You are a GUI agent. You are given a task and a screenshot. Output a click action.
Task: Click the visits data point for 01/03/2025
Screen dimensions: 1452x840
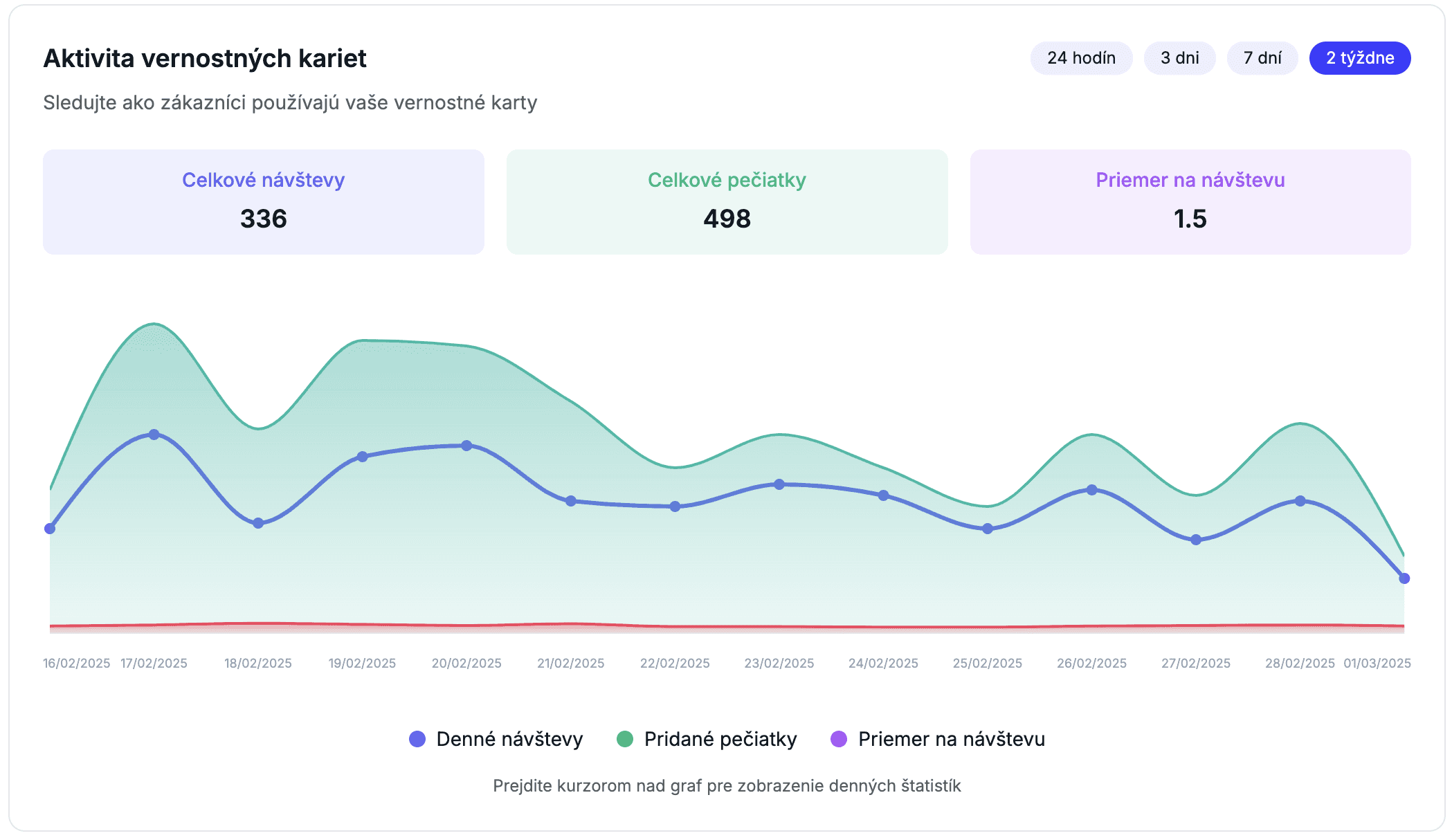point(1404,578)
